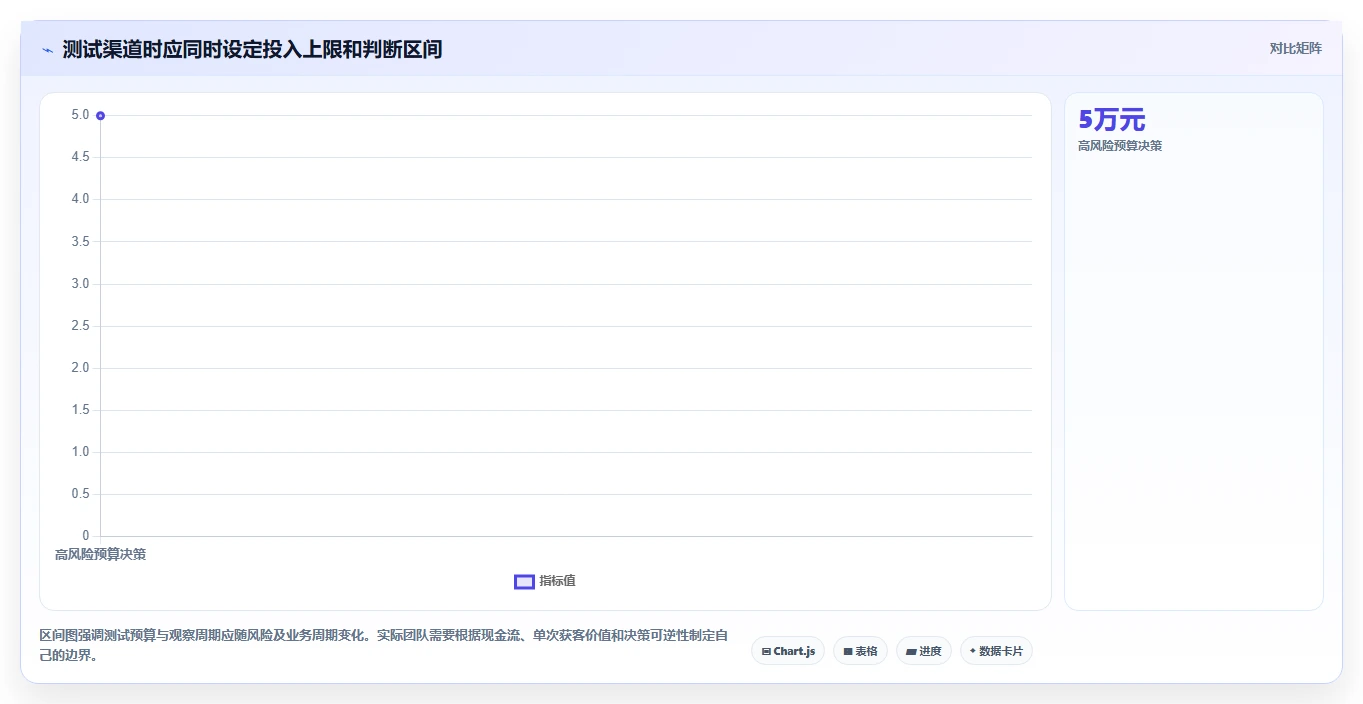This screenshot has height=704, width=1363.
Task: Click the y-axis label 0.5
Action: [x=80, y=494]
